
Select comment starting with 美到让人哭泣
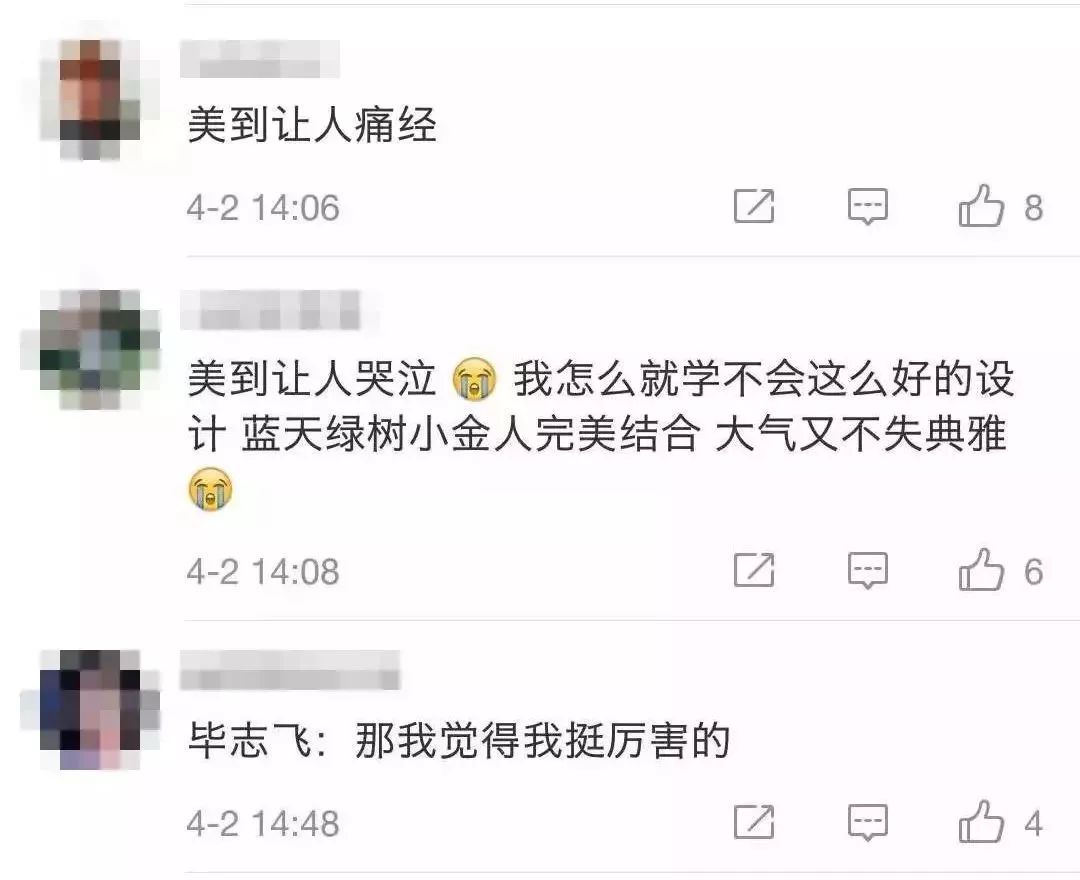(x=601, y=434)
